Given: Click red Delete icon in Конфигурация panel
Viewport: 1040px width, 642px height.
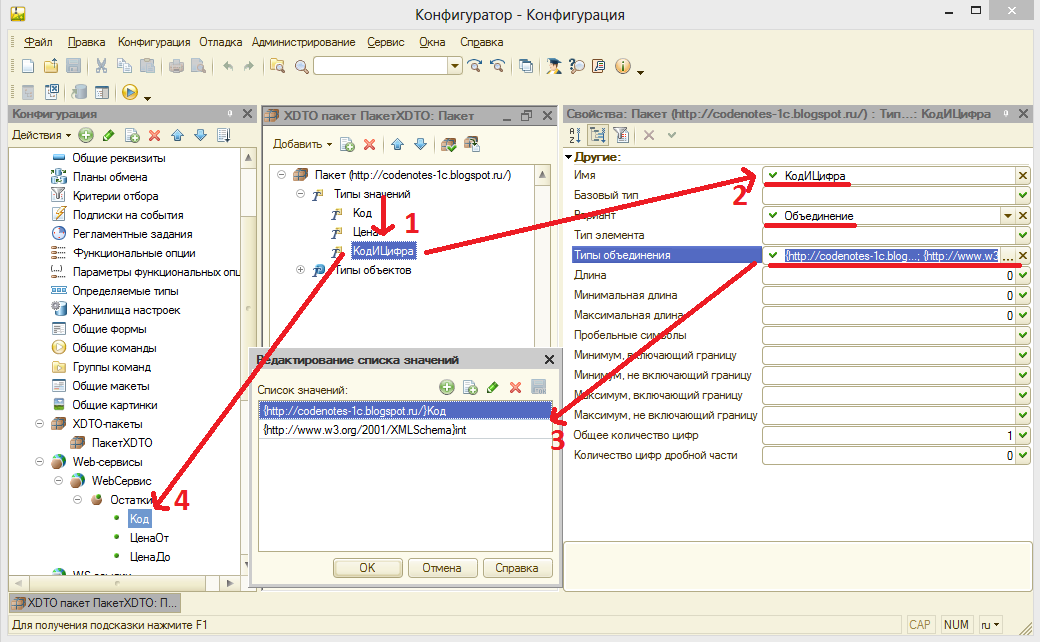Looking at the screenshot, I should click(155, 135).
